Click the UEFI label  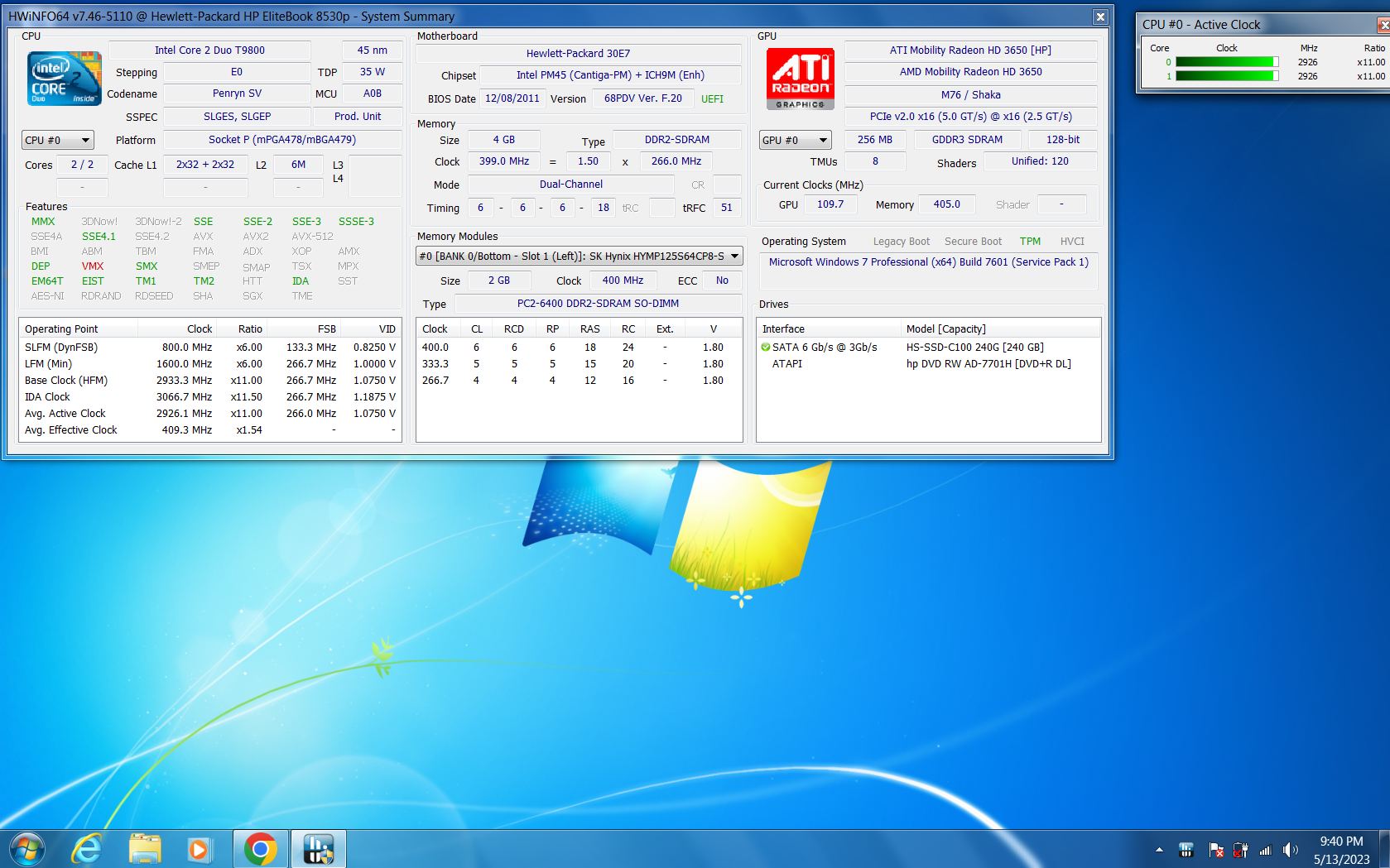[712, 98]
